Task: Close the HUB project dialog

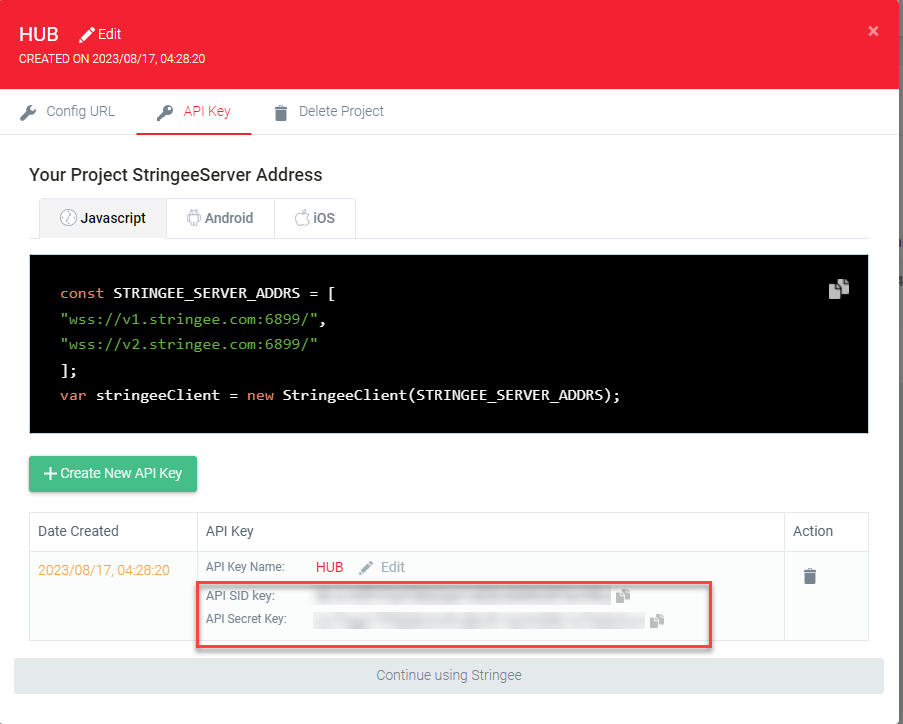Action: point(873,31)
